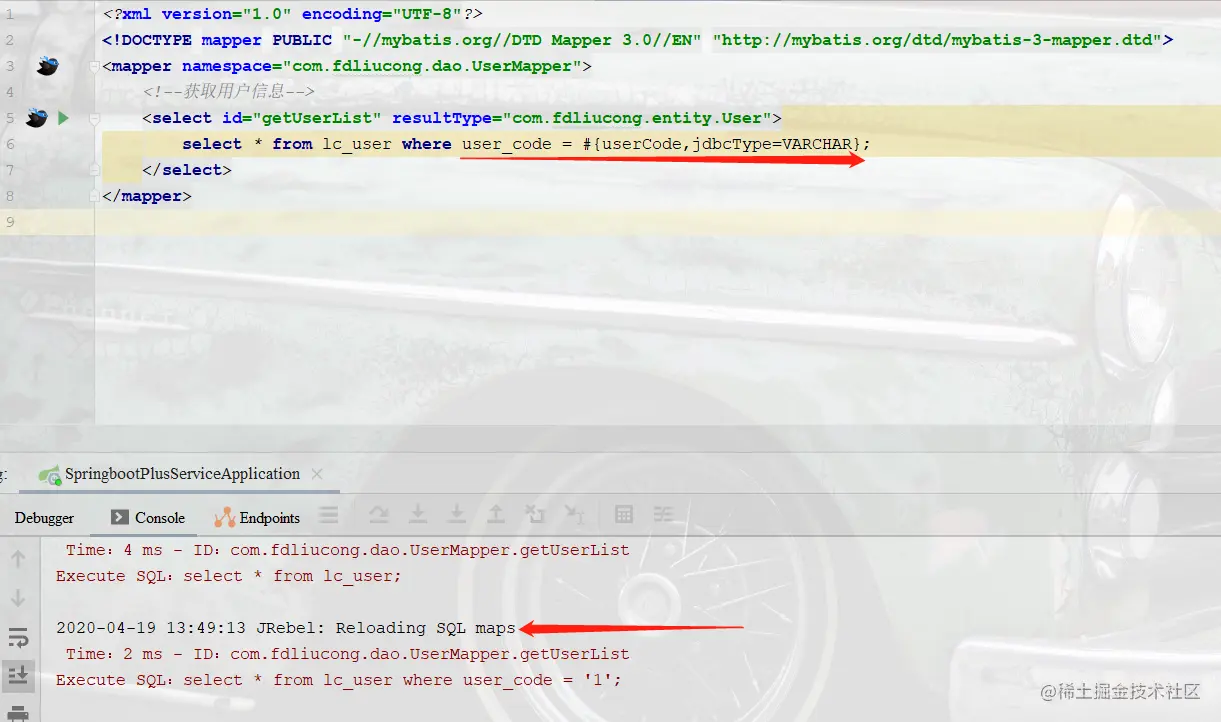Viewport: 1221px width, 722px height.
Task: Click the fold end marker on line 7
Action: 95,170
